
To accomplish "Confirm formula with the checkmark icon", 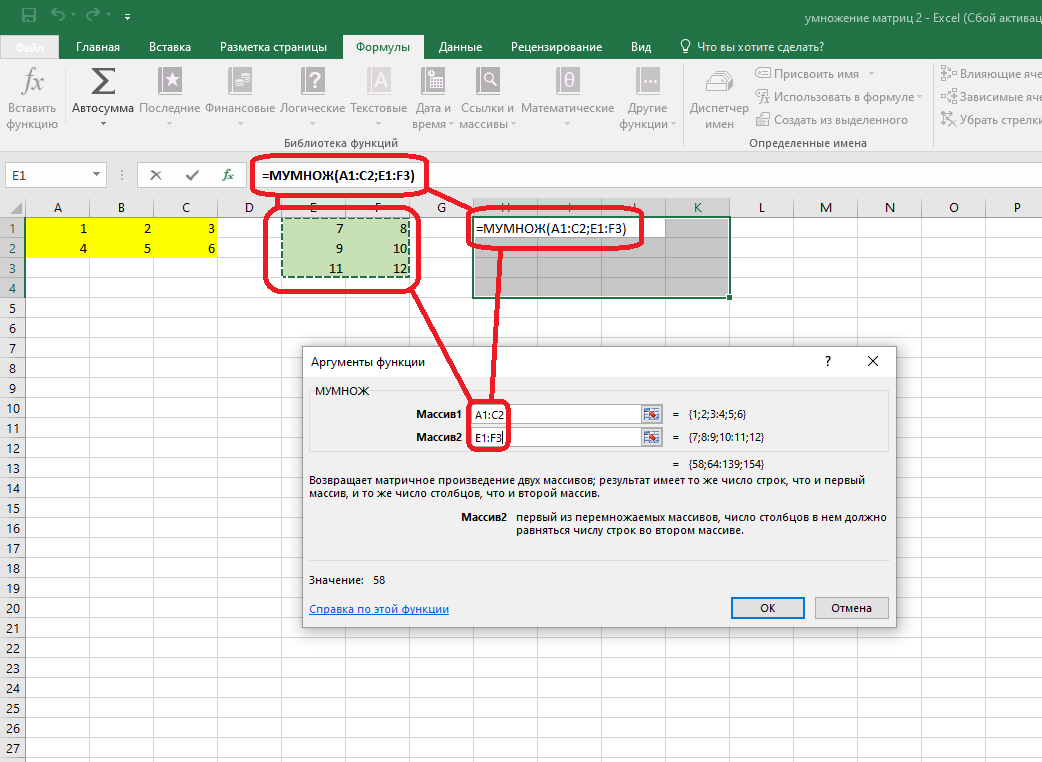I will point(192,175).
